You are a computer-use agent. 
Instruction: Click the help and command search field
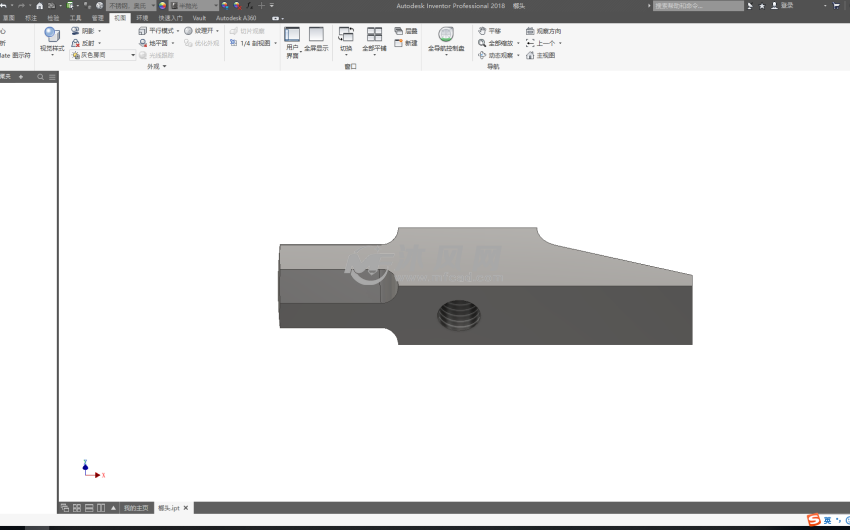tap(698, 6)
